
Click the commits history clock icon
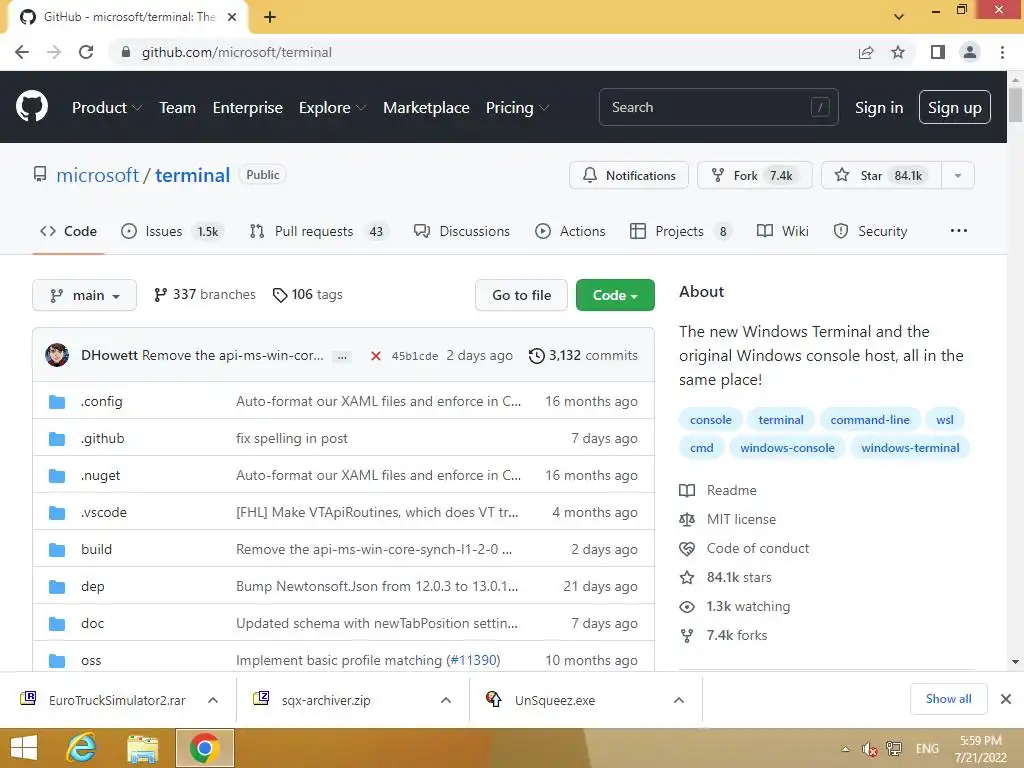coord(537,356)
